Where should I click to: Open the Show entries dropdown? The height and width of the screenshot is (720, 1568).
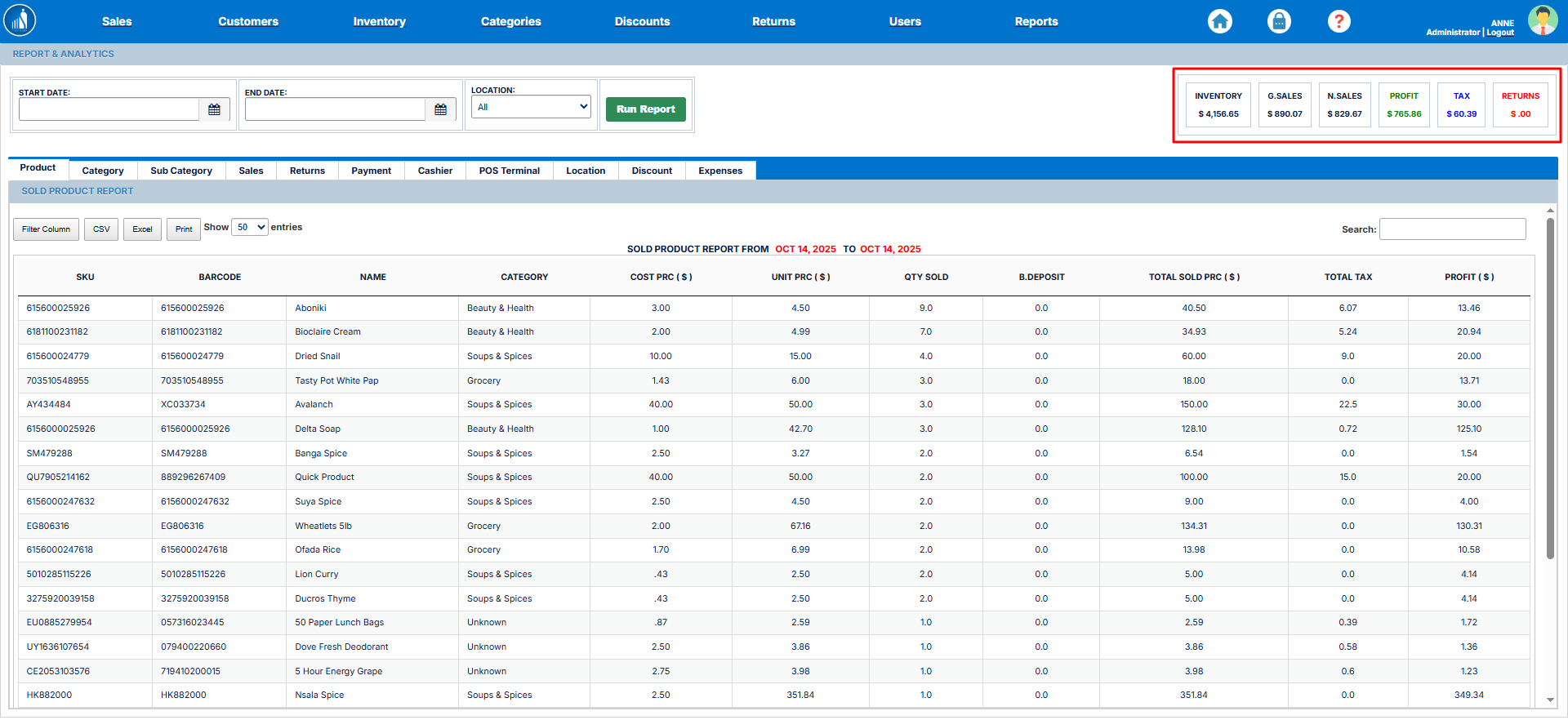pos(250,228)
